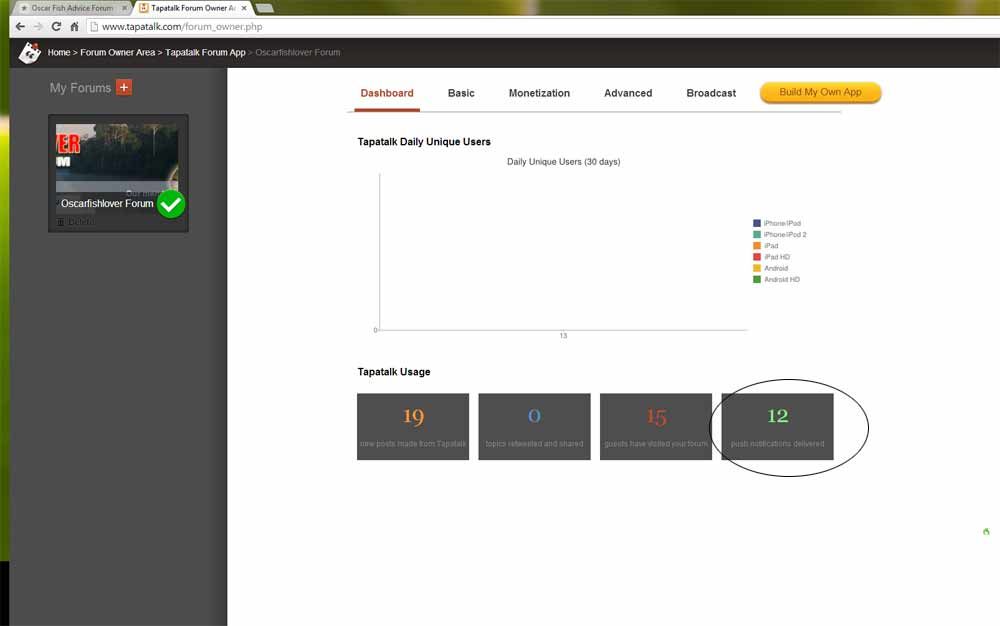This screenshot has width=1000, height=626.
Task: Switch to Oscar Fish Advice Forum tab
Action: tap(72, 8)
